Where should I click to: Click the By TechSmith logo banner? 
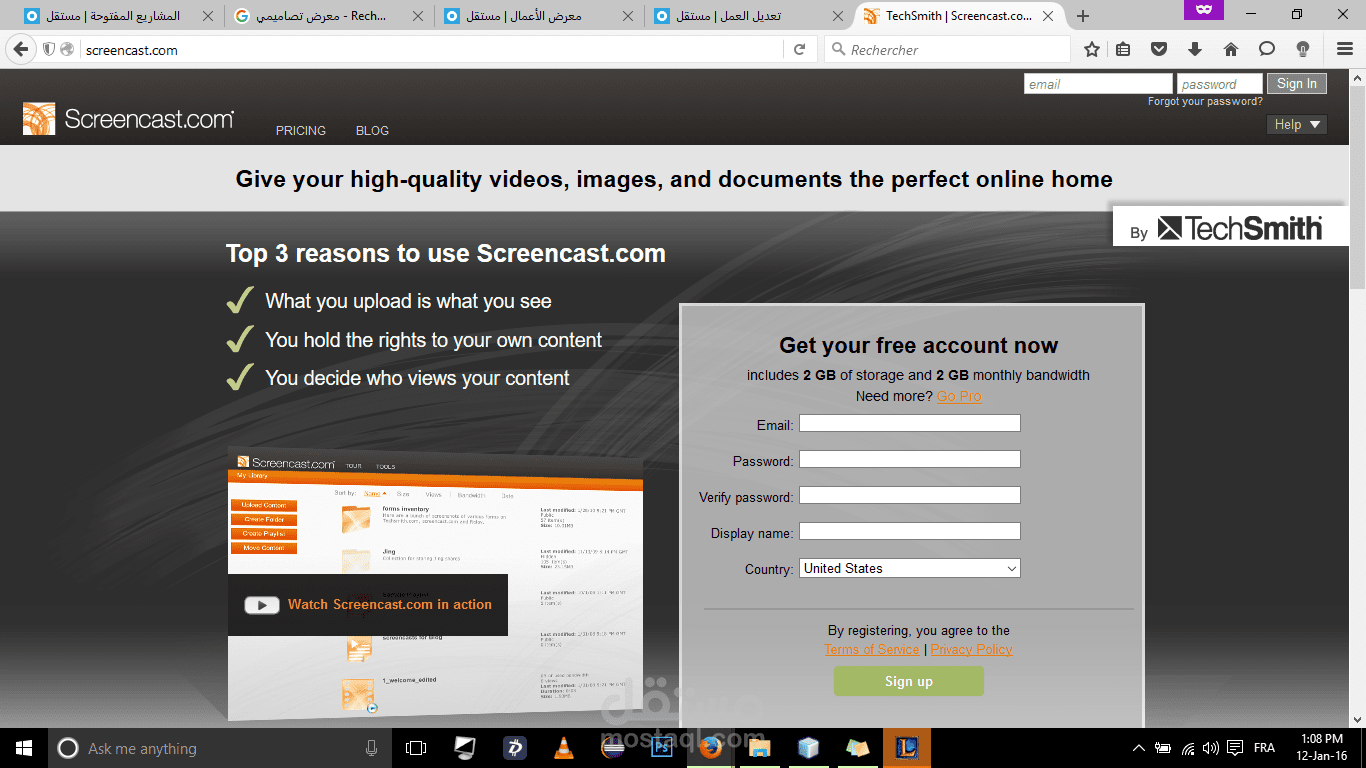click(1230, 227)
